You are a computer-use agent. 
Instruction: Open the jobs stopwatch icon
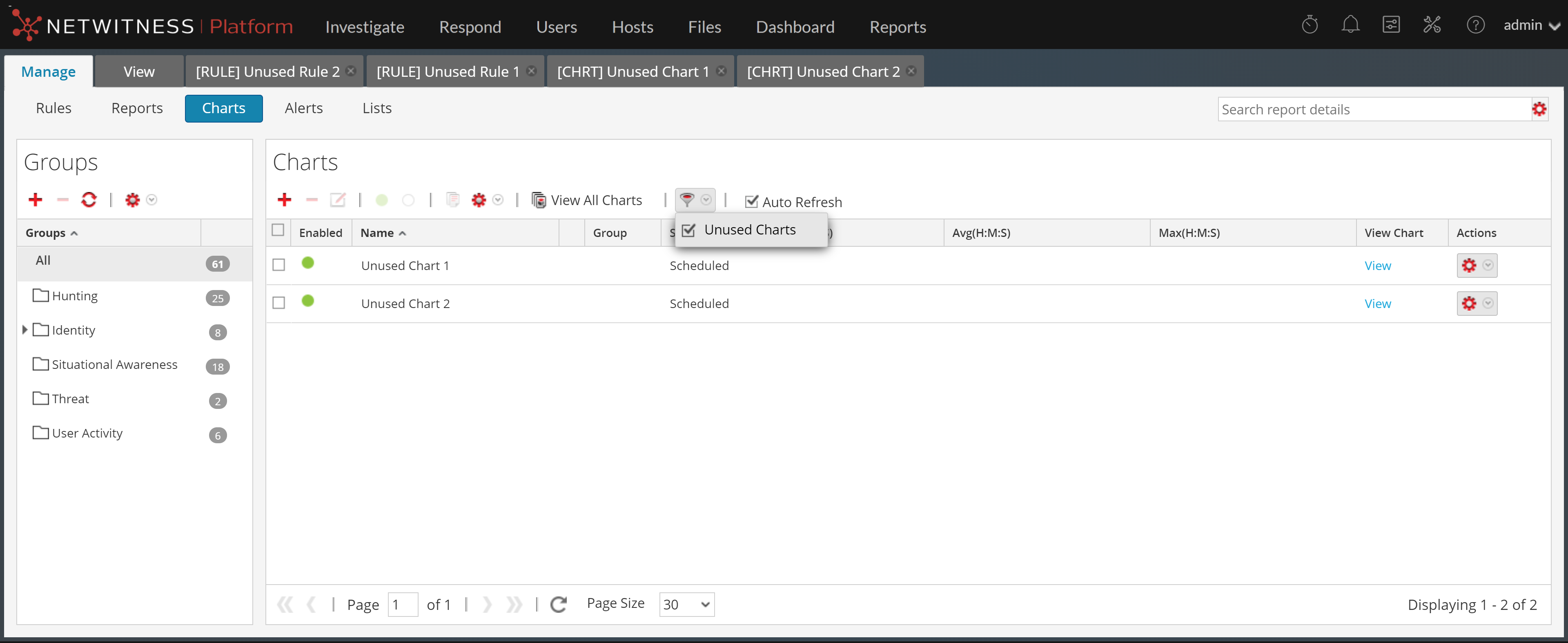tap(1309, 25)
